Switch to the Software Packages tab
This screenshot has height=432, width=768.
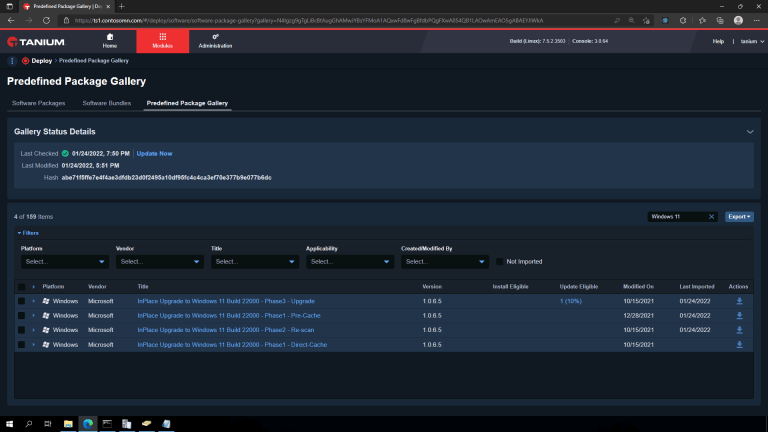[40, 103]
